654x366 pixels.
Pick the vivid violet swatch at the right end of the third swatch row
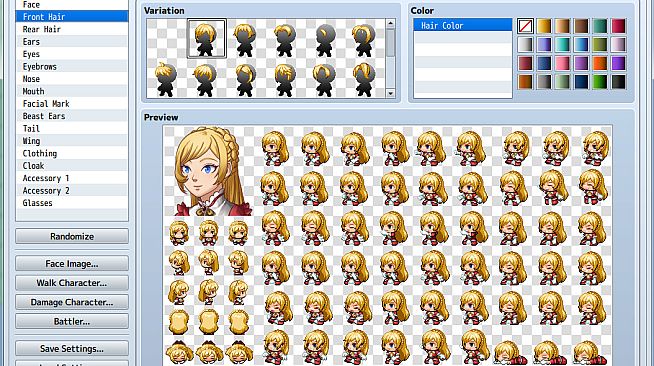point(619,63)
